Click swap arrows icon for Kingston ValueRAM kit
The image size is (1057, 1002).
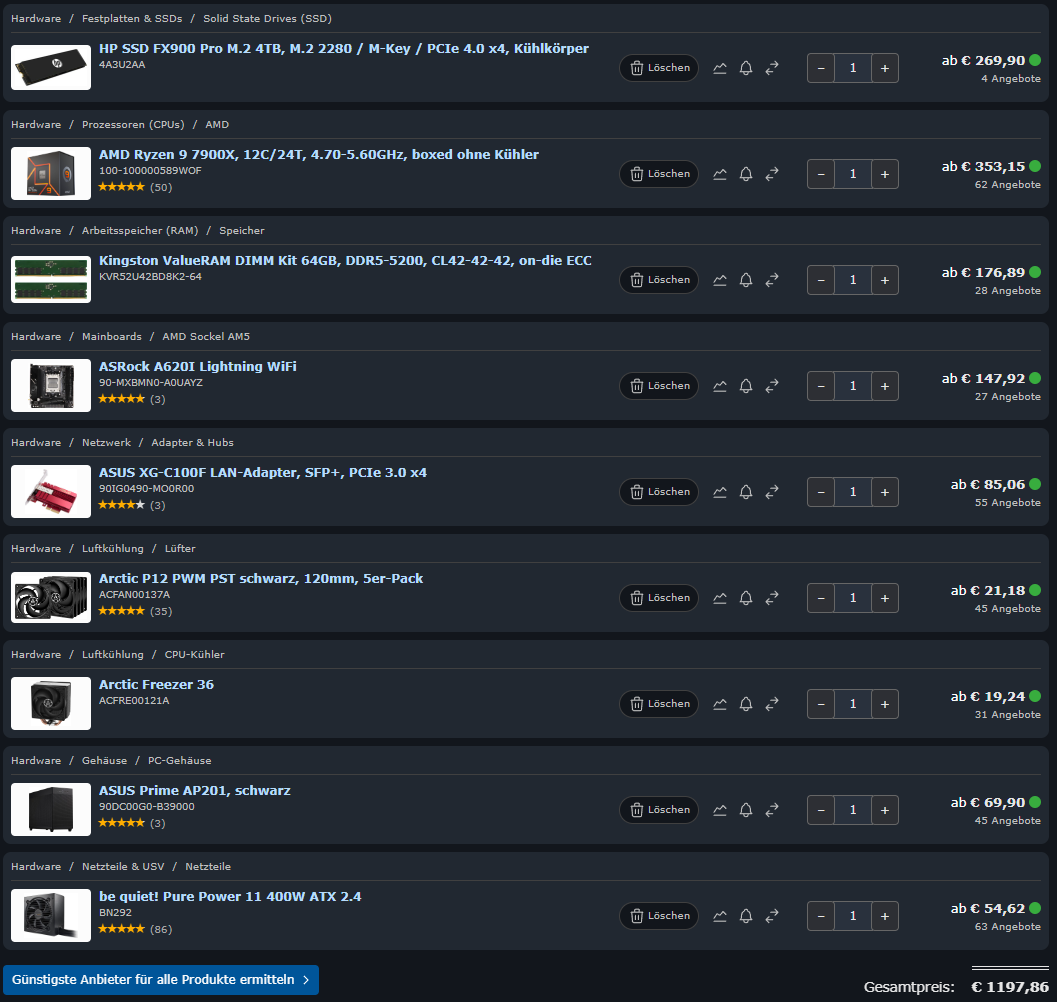pos(772,280)
